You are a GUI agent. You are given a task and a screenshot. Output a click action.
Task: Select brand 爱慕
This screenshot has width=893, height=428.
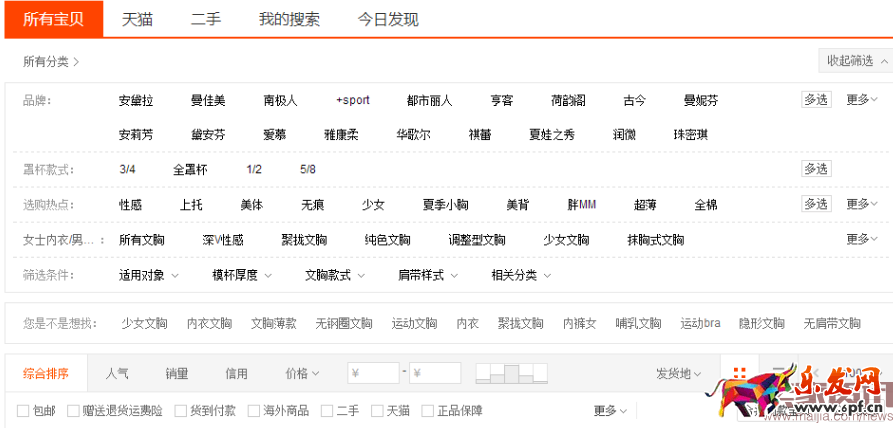[275, 135]
